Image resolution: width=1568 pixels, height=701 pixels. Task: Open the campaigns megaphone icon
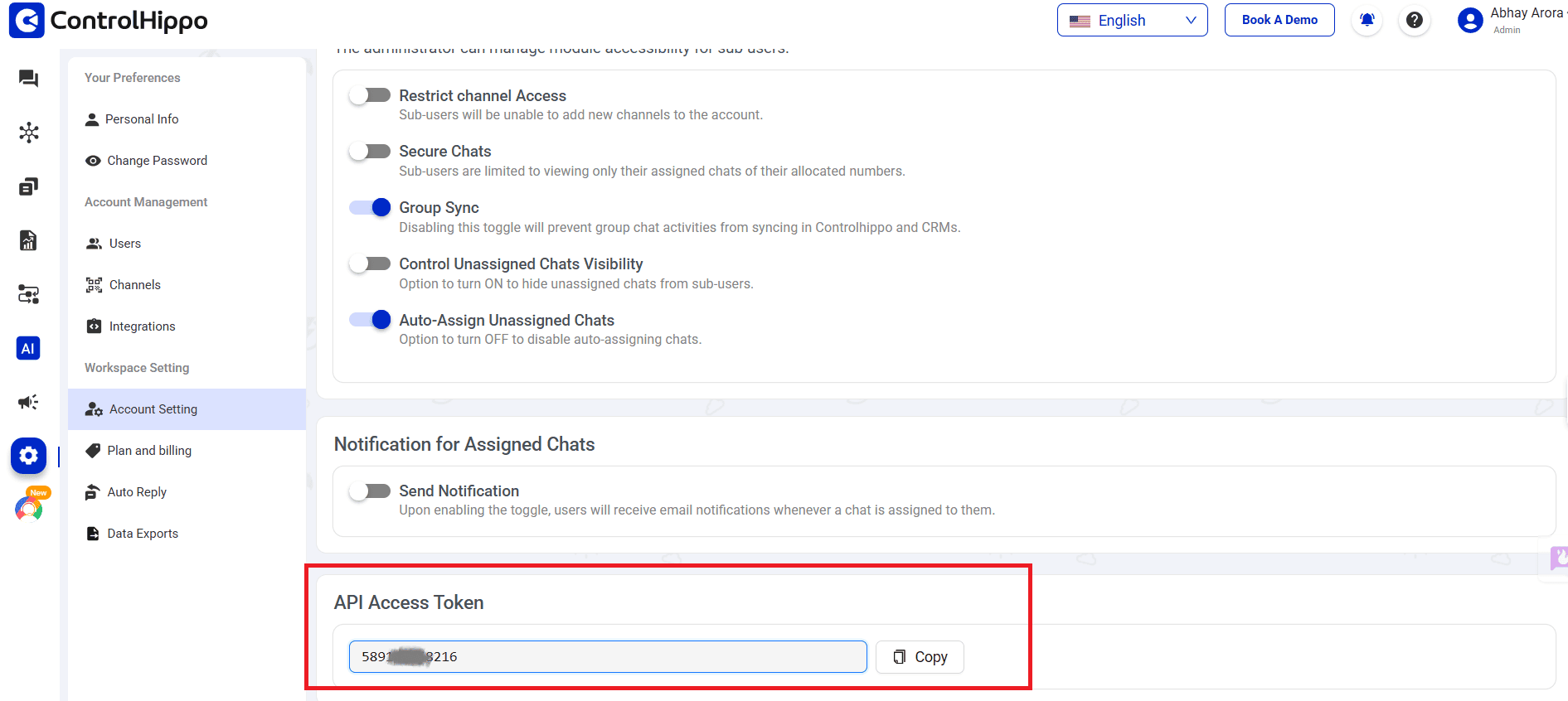[28, 402]
